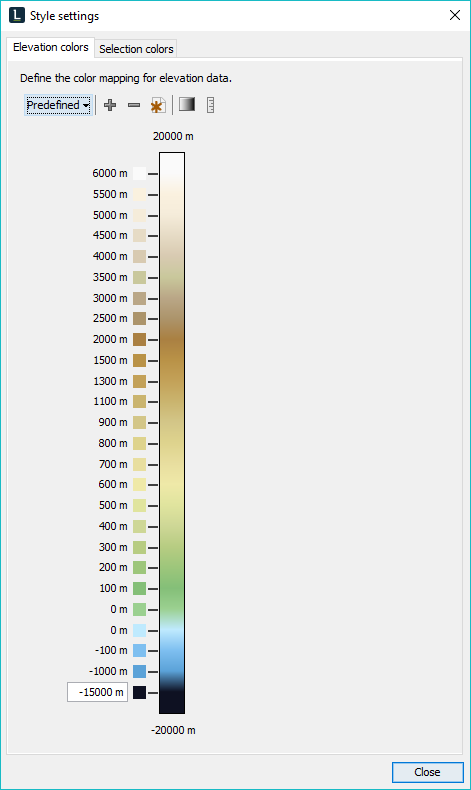Click the 6000 m color swatch
Viewport: 471px width, 790px height.
click(x=140, y=173)
